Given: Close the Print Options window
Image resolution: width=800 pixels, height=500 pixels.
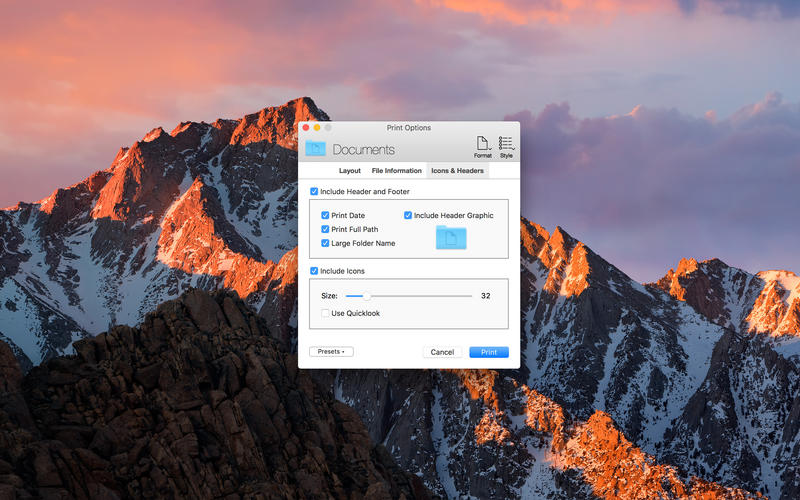Looking at the screenshot, I should point(306,128).
